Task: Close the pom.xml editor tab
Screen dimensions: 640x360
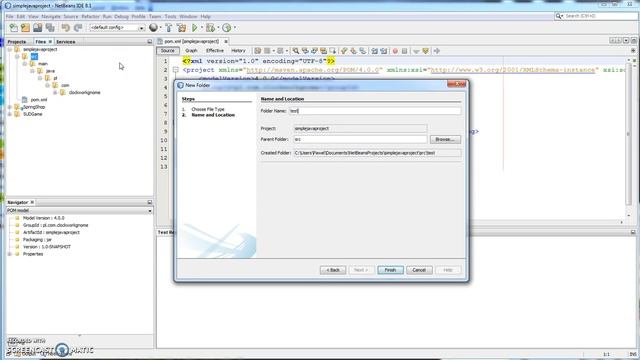Action: [x=226, y=42]
